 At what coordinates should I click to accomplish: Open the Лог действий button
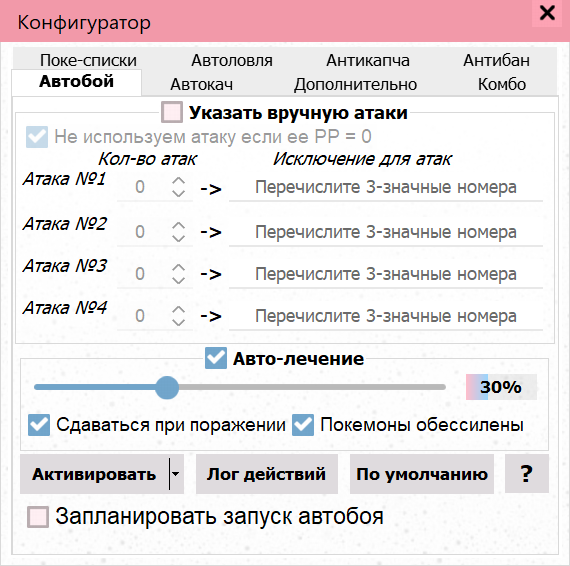click(x=266, y=474)
